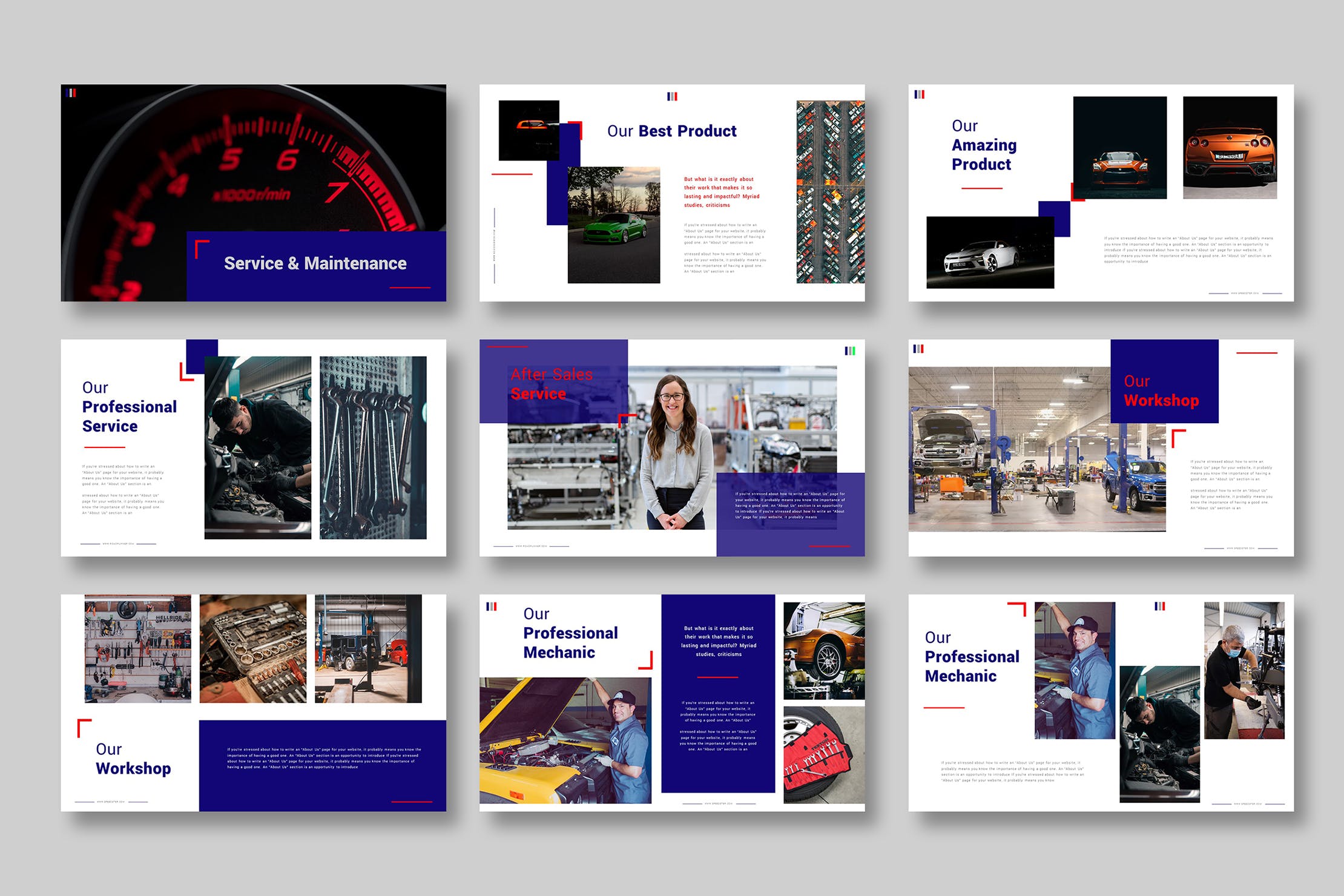The height and width of the screenshot is (896, 1344).
Task: Click the red wrench roll tire photo
Action: click(823, 755)
